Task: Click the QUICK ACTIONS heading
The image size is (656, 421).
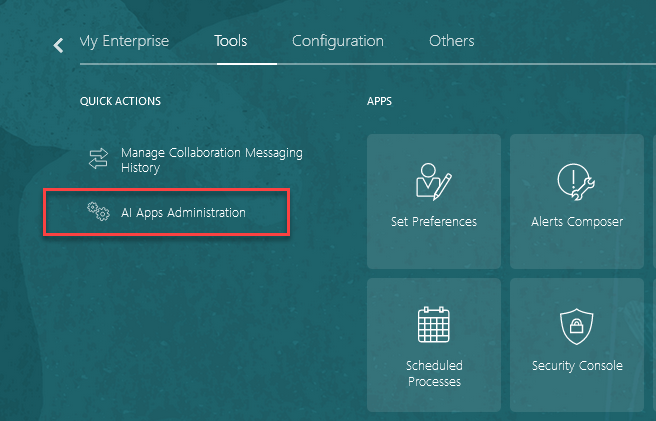Action: [120, 101]
